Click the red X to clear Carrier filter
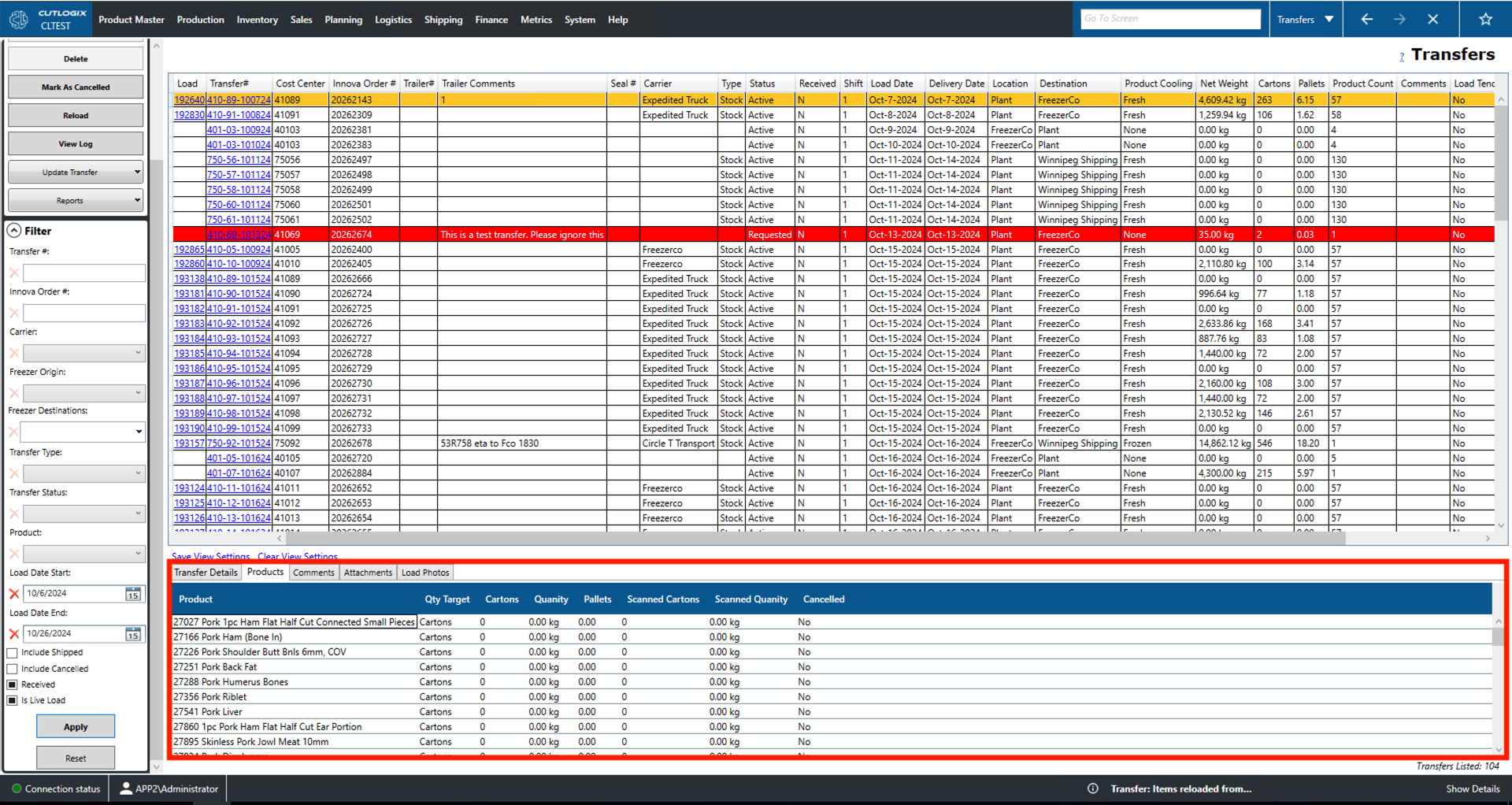 [13, 353]
